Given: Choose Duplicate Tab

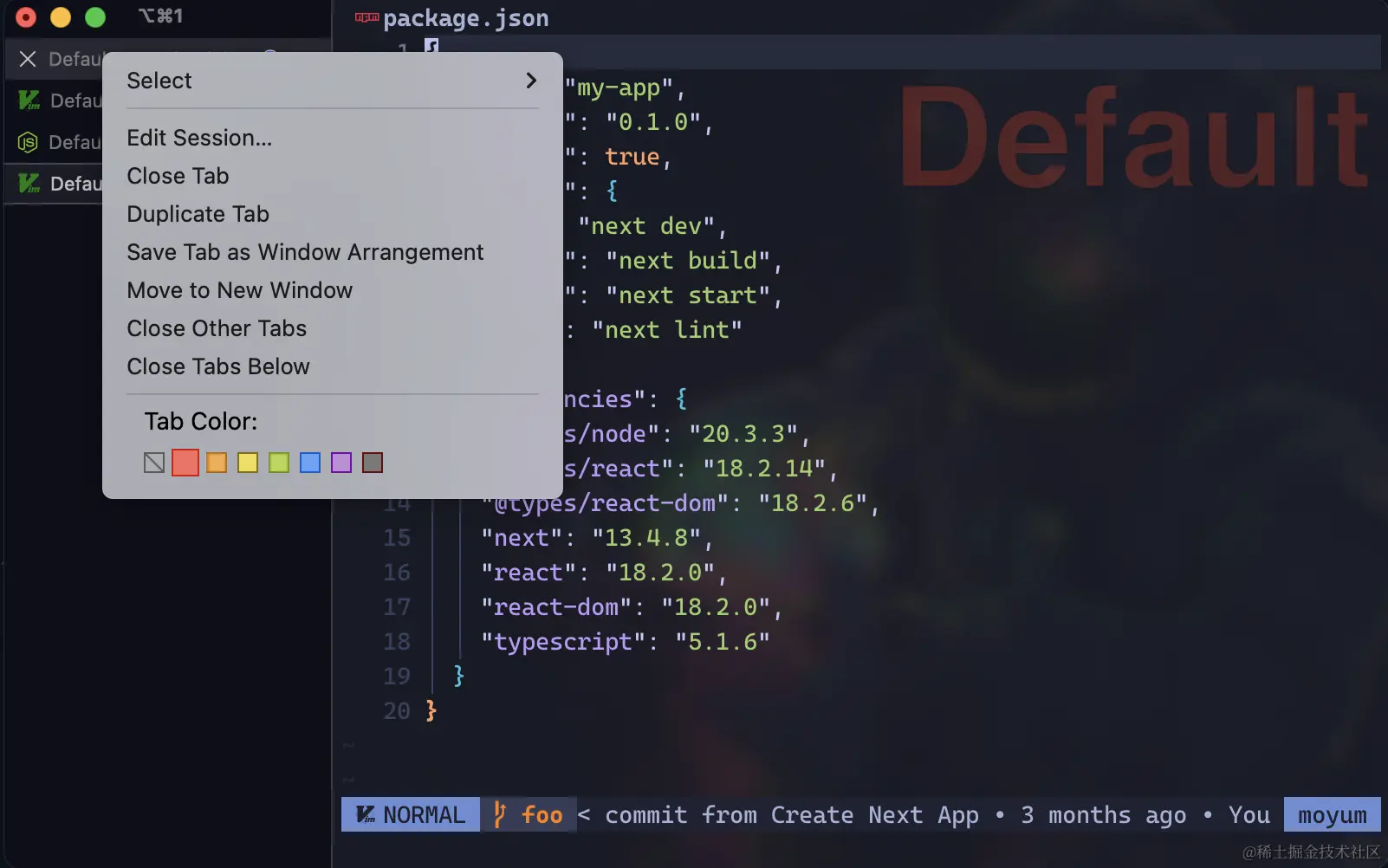Looking at the screenshot, I should 333,214.
